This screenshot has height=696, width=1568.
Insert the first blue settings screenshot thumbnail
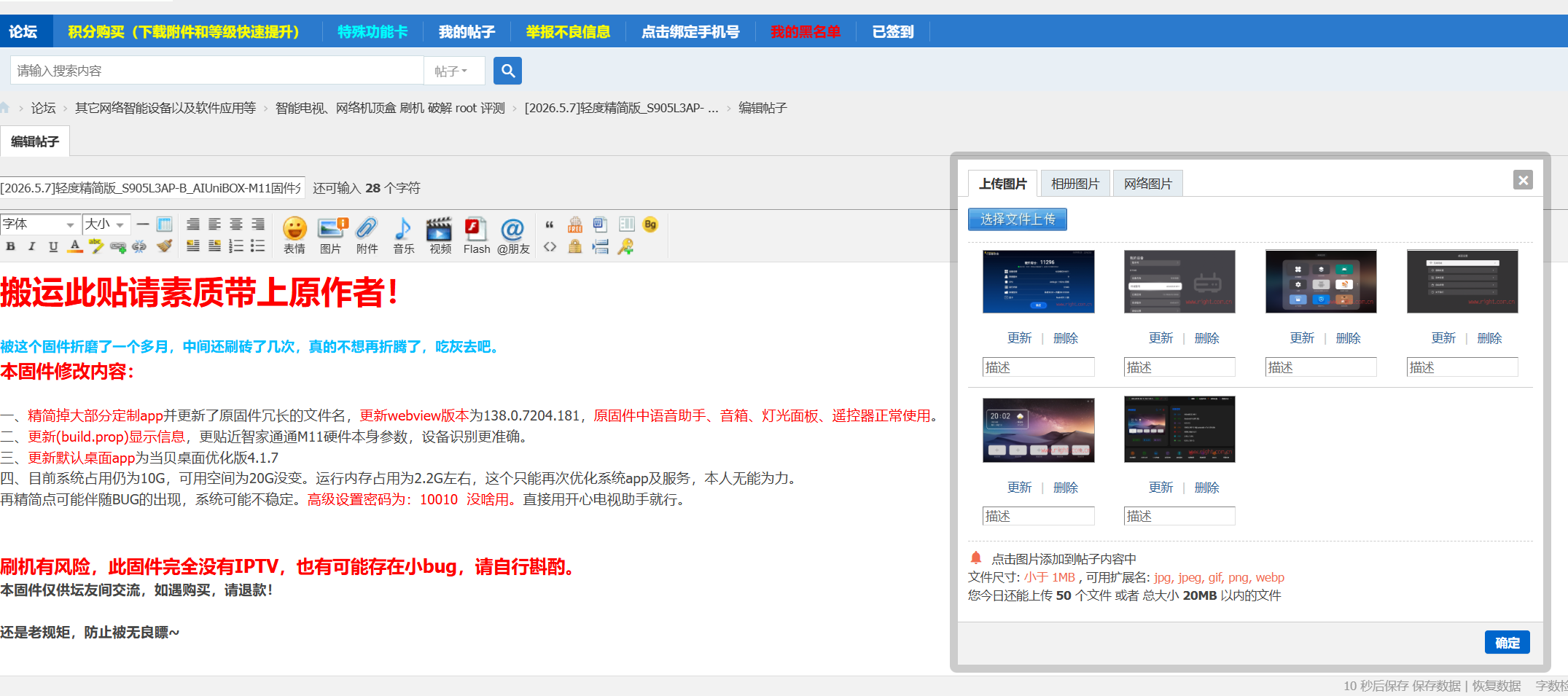pos(1038,281)
